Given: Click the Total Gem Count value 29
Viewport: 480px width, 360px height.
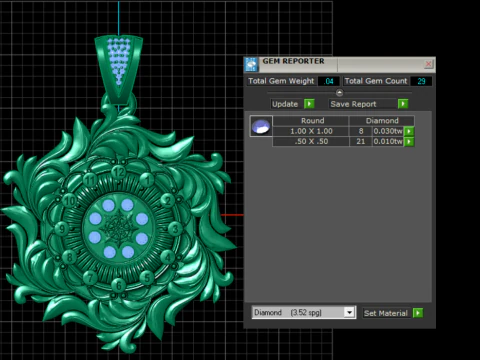Looking at the screenshot, I should [421, 81].
